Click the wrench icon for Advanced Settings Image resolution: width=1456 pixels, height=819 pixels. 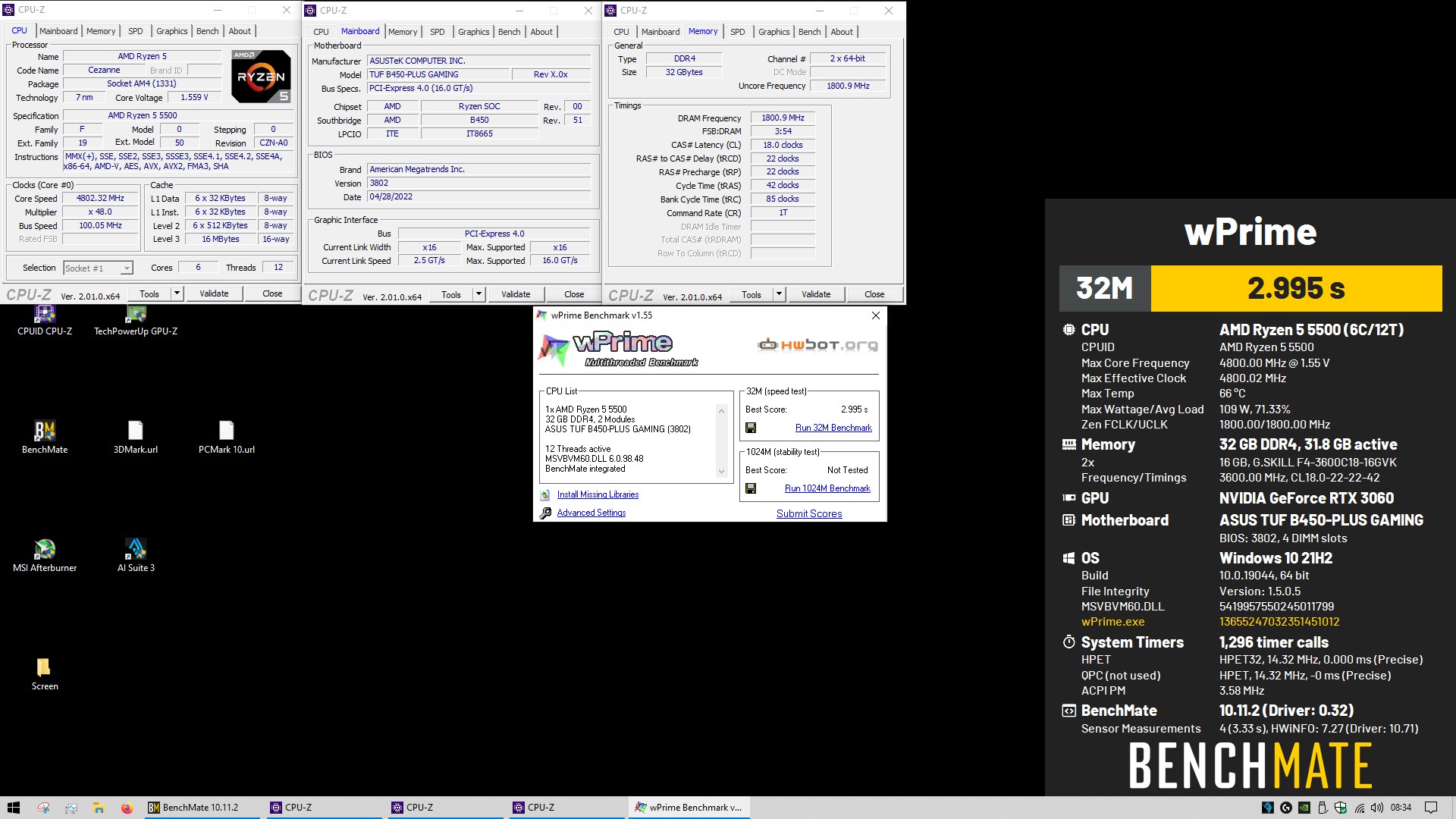coord(545,513)
